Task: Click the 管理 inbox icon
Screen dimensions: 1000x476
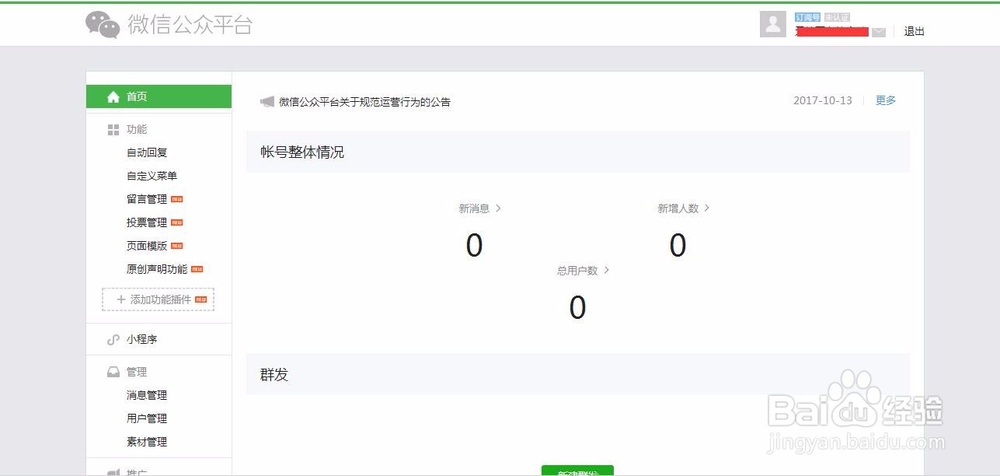Action: tap(114, 372)
